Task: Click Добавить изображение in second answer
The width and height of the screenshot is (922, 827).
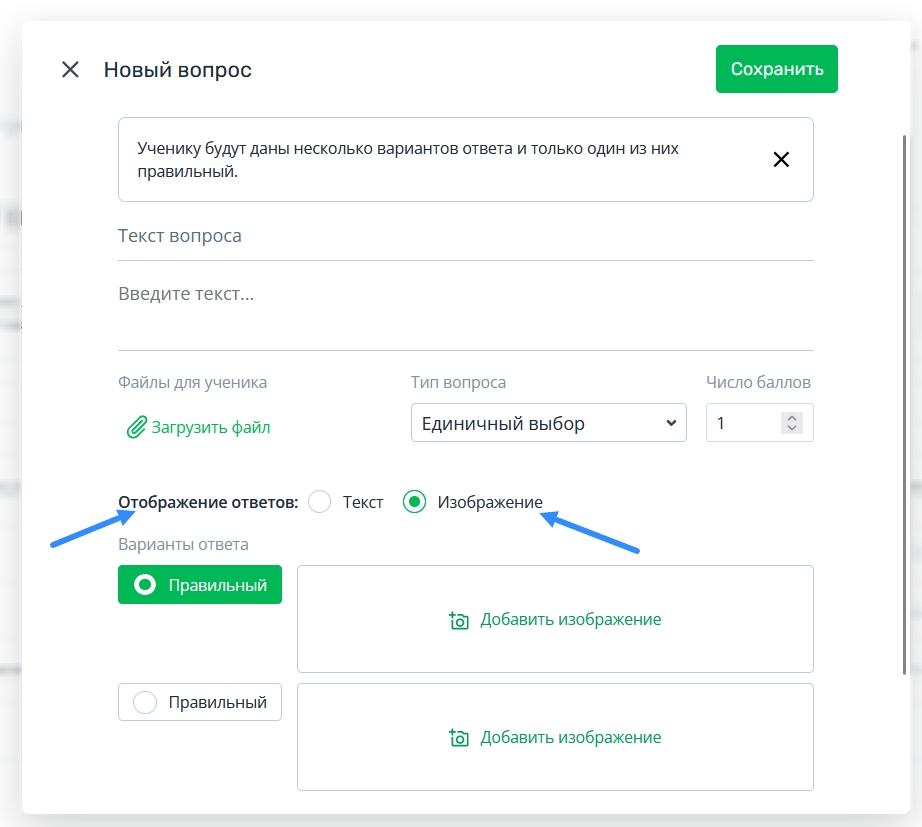Action: 570,737
